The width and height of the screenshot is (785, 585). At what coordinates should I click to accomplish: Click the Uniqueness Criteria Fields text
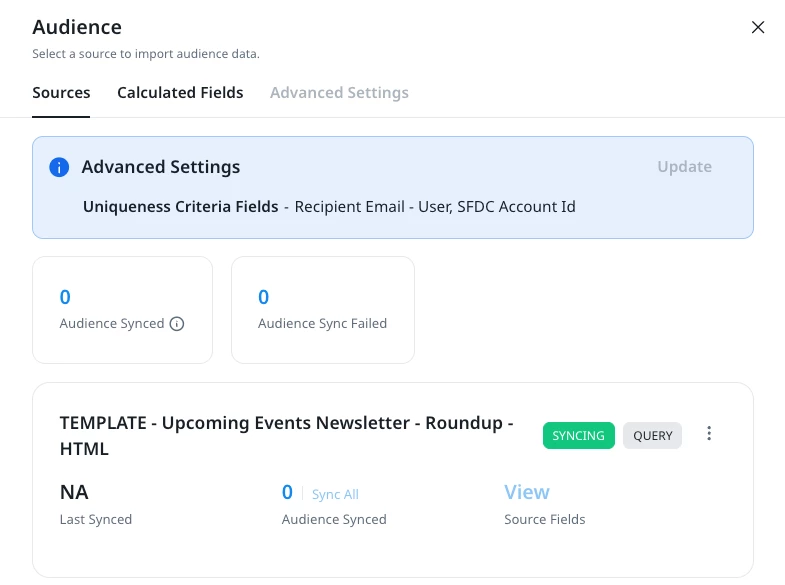coord(180,207)
